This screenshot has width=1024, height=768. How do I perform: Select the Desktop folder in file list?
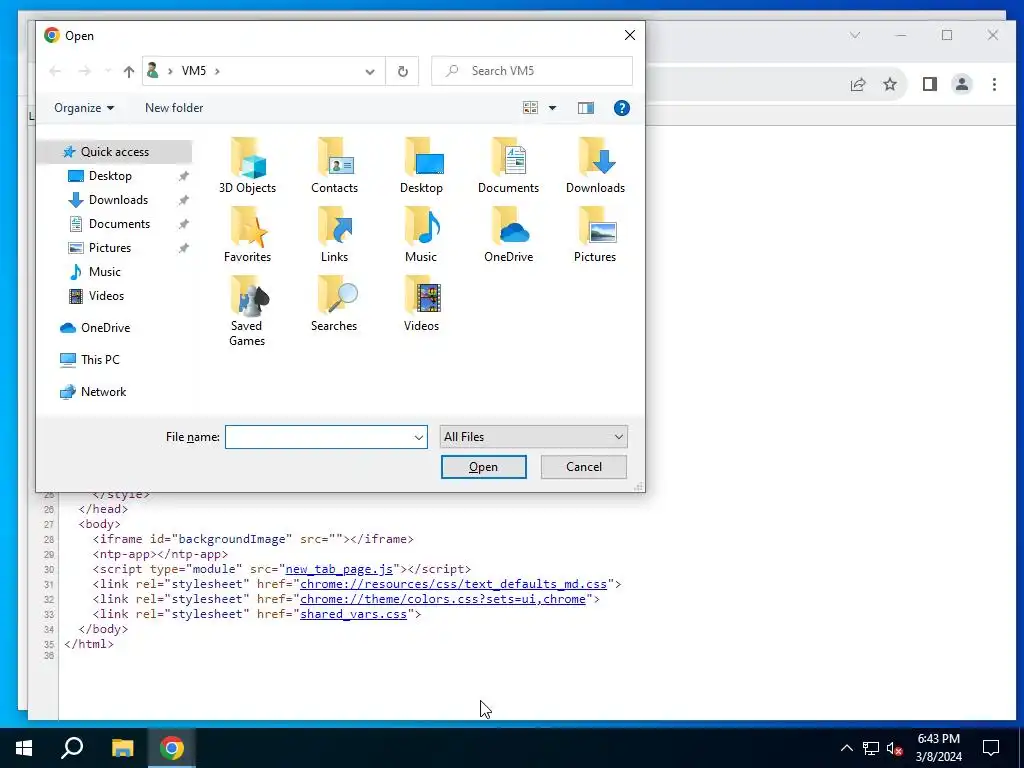pos(421,166)
